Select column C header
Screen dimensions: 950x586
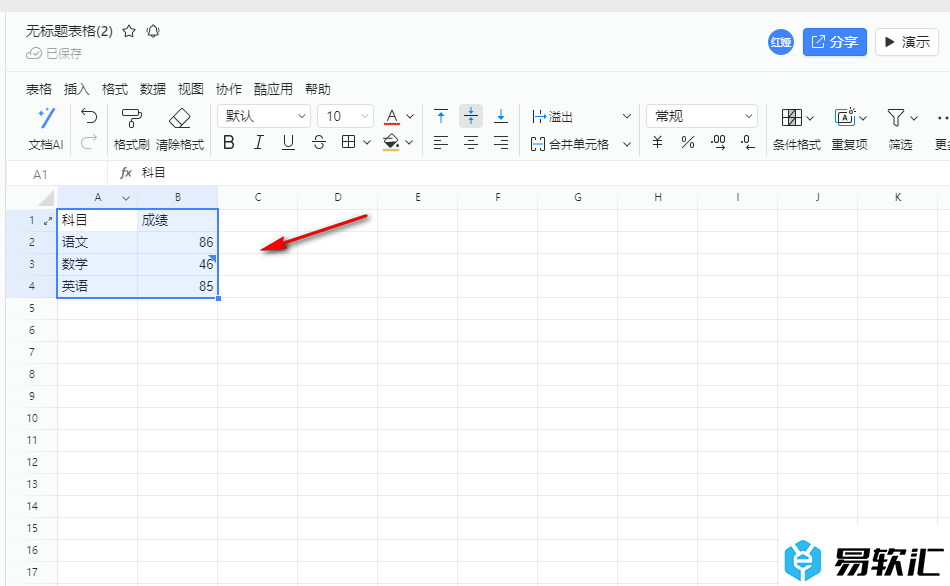tap(258, 197)
